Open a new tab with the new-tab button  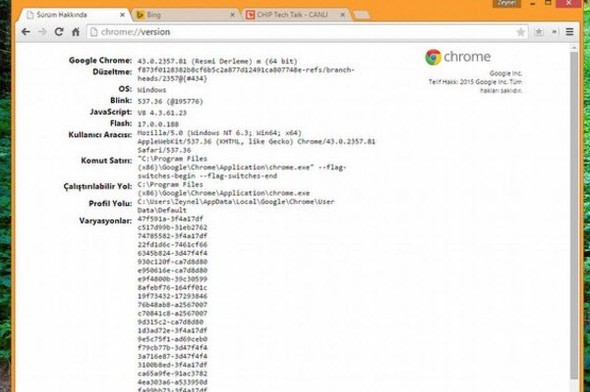pyautogui.click(x=362, y=15)
